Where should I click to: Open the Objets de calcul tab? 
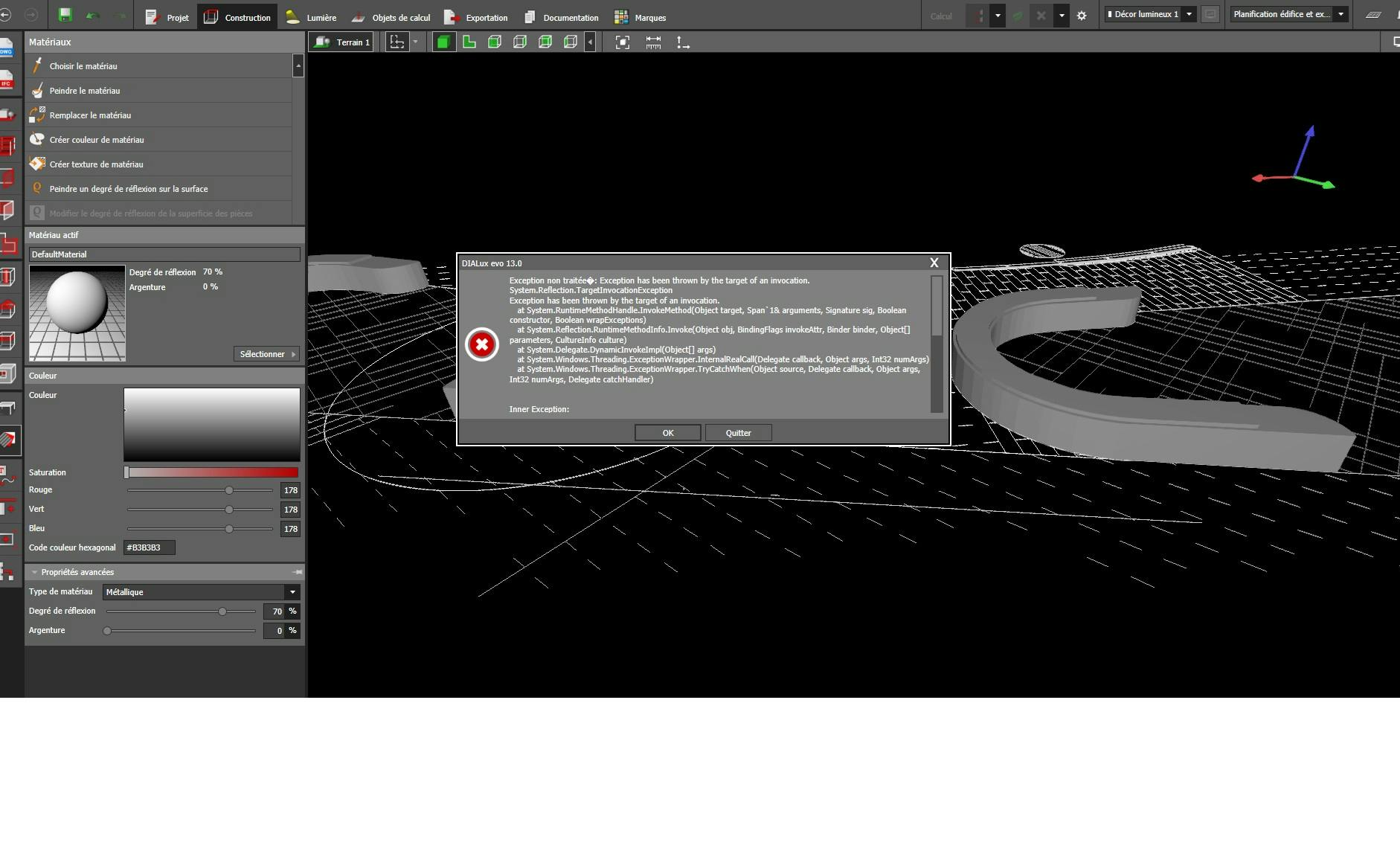(391, 17)
